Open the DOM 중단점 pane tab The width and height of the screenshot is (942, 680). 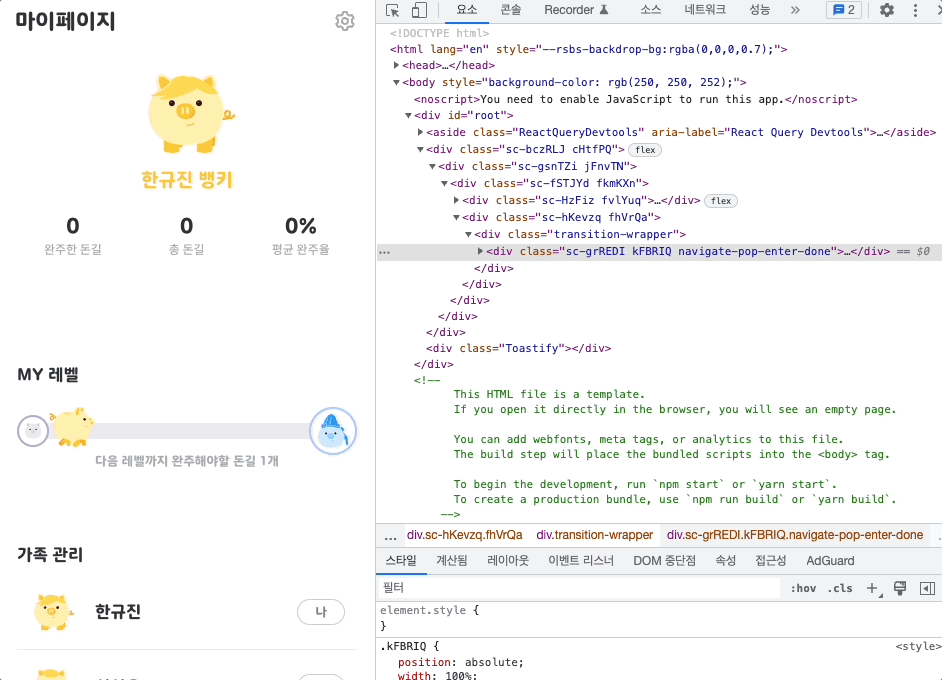(x=664, y=561)
